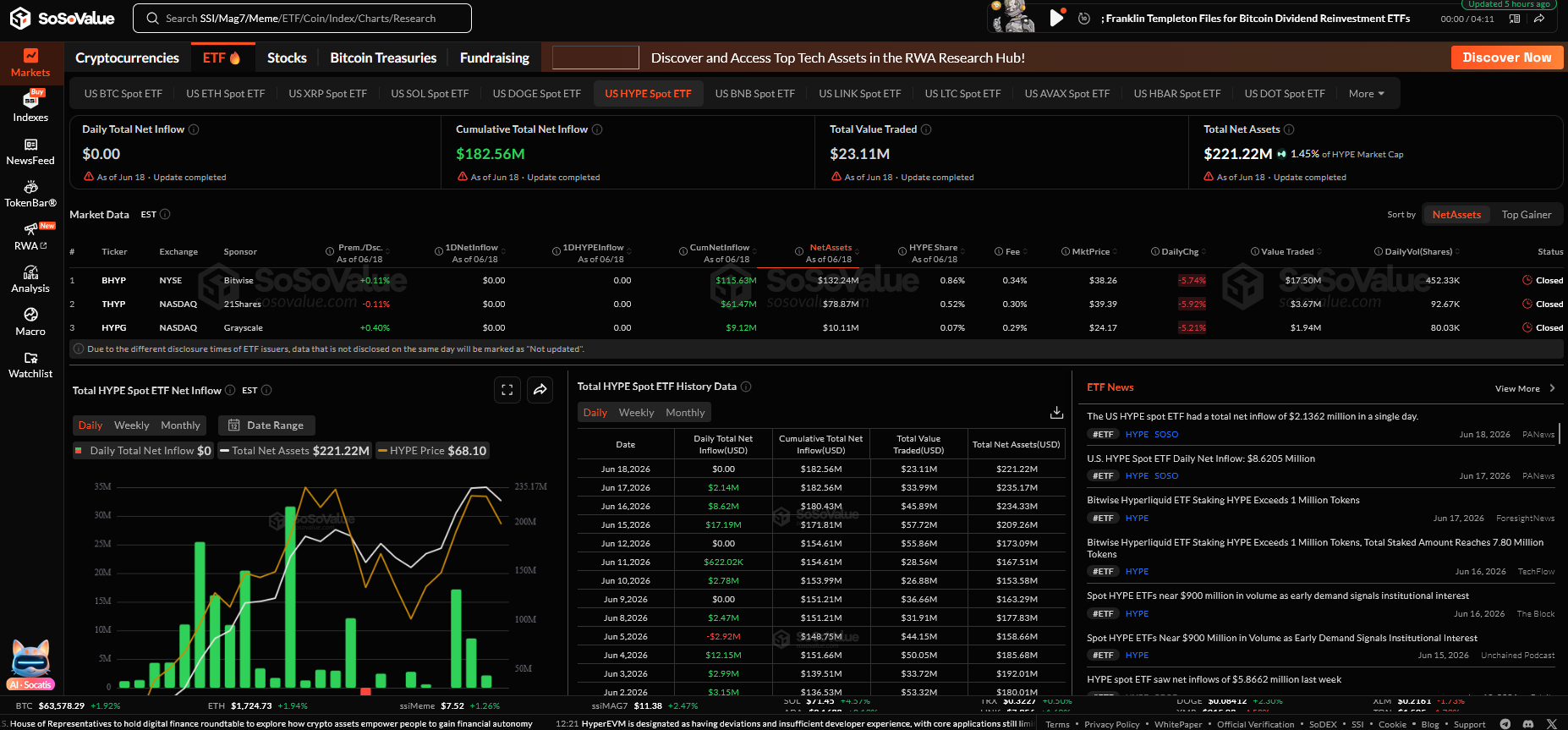Open the Markets sidebar section
Screen dimensions: 1568x730
click(x=30, y=63)
